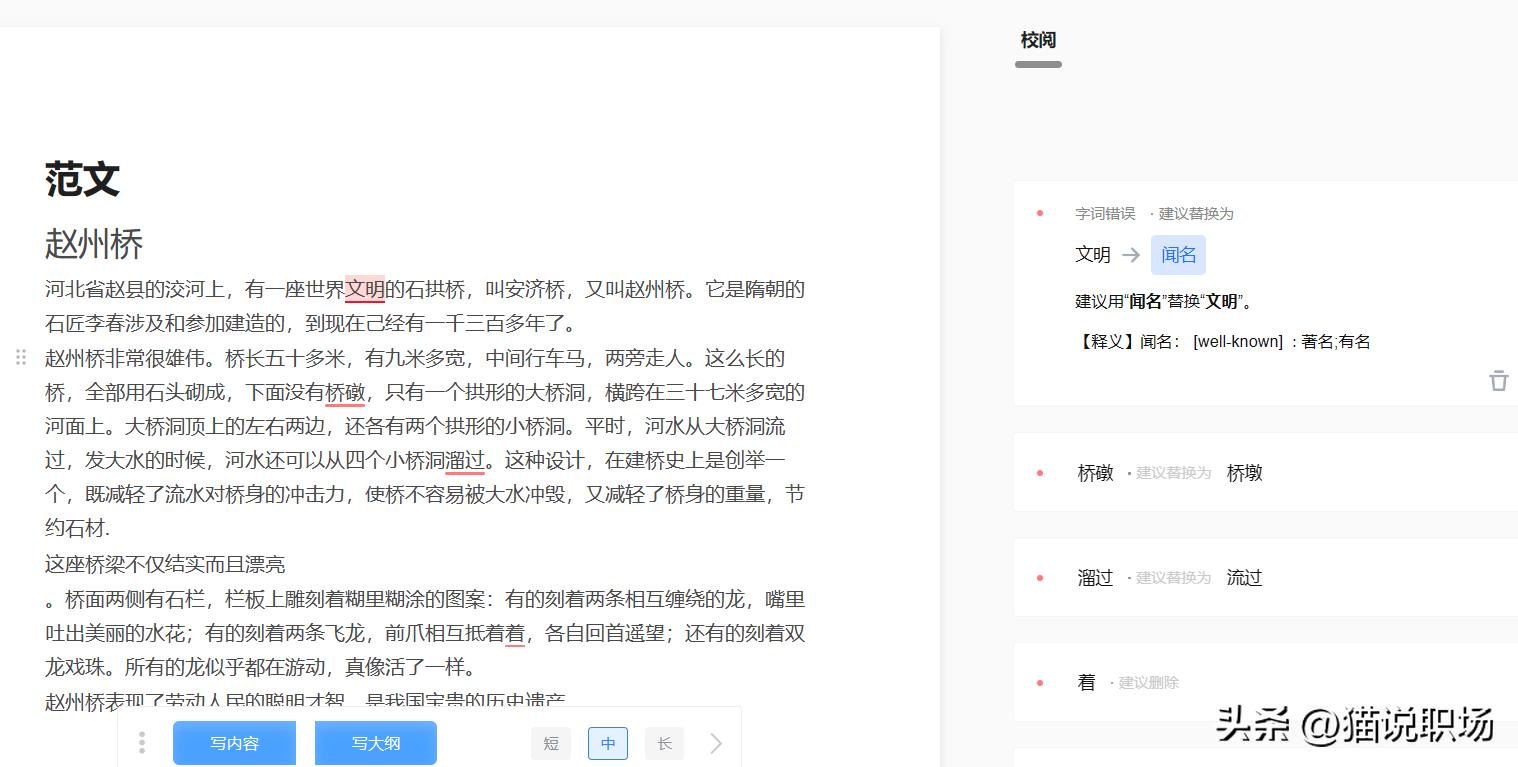1518x767 pixels.
Task: Switch to the 校阅 tab
Action: (x=1037, y=40)
